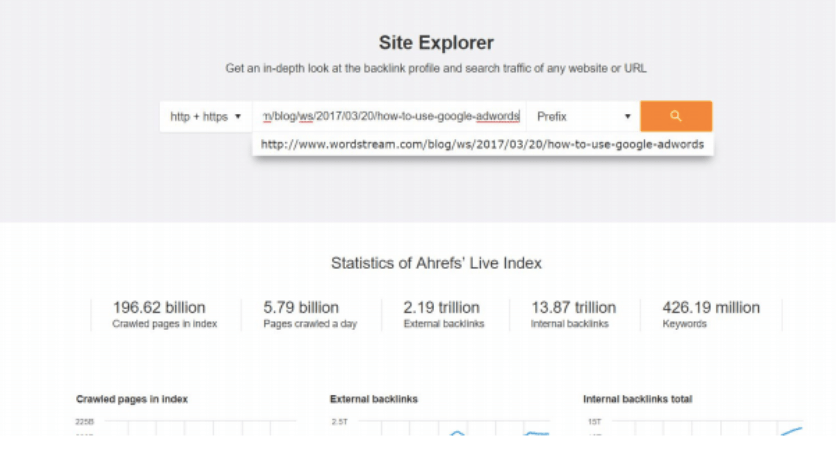This screenshot has height=450, width=836.
Task: Click the "External backlinks" chart title
Action: point(374,399)
